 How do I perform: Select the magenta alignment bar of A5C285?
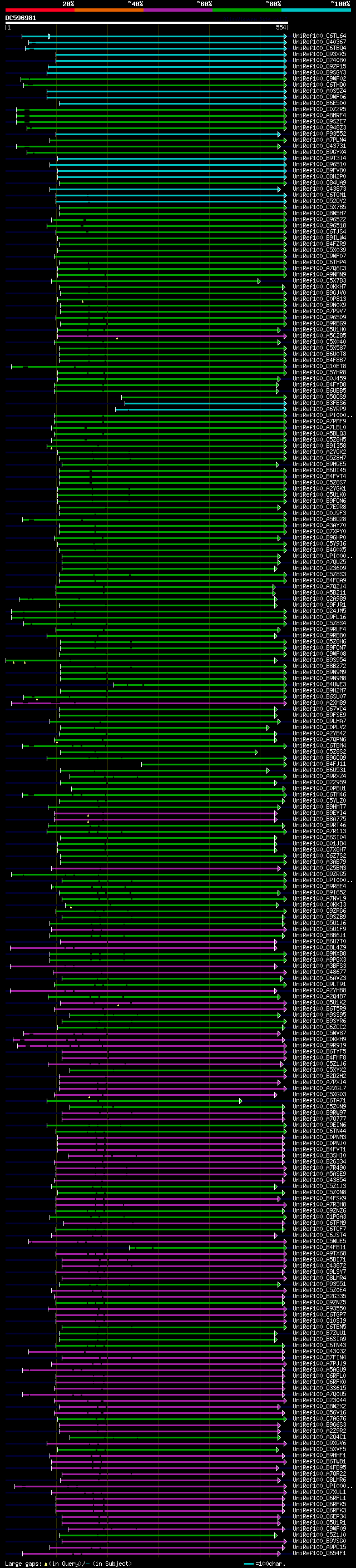click(172, 336)
